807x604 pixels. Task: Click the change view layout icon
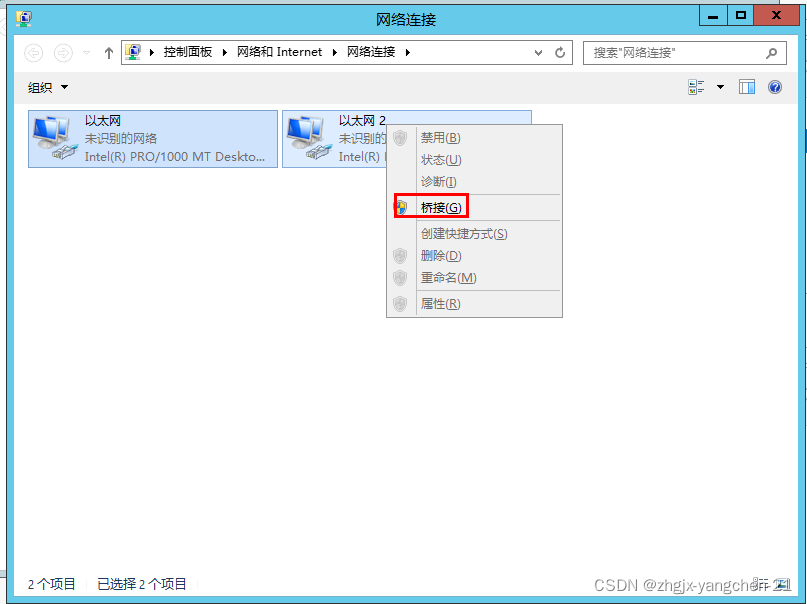pyautogui.click(x=696, y=87)
